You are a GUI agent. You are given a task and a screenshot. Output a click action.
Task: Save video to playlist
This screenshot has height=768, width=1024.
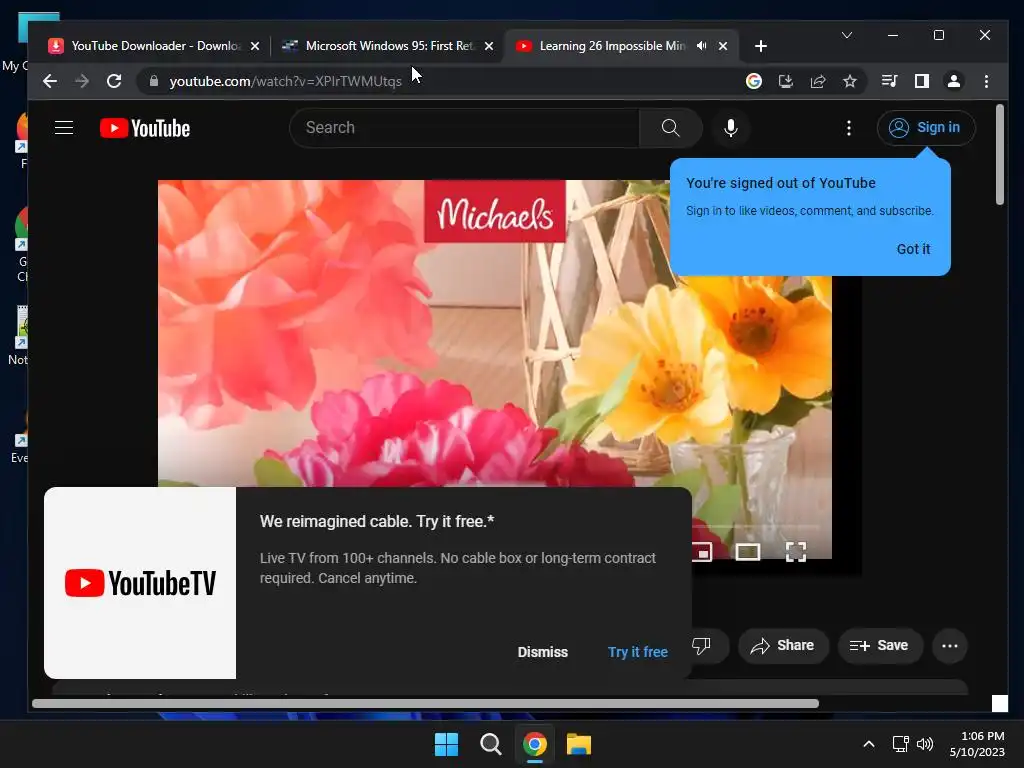[x=879, y=646]
